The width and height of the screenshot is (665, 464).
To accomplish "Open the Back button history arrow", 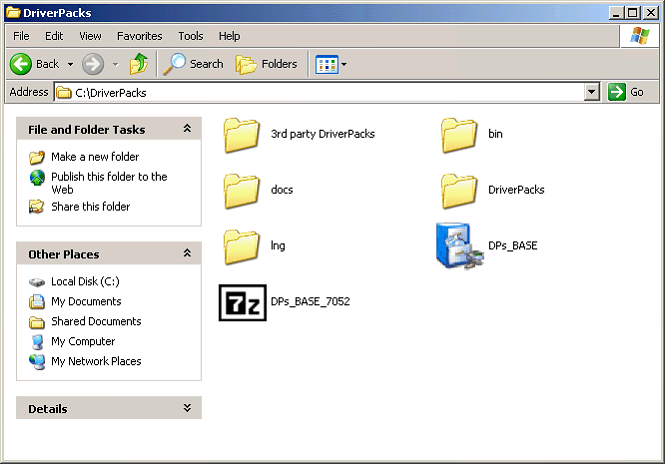I will [70, 64].
